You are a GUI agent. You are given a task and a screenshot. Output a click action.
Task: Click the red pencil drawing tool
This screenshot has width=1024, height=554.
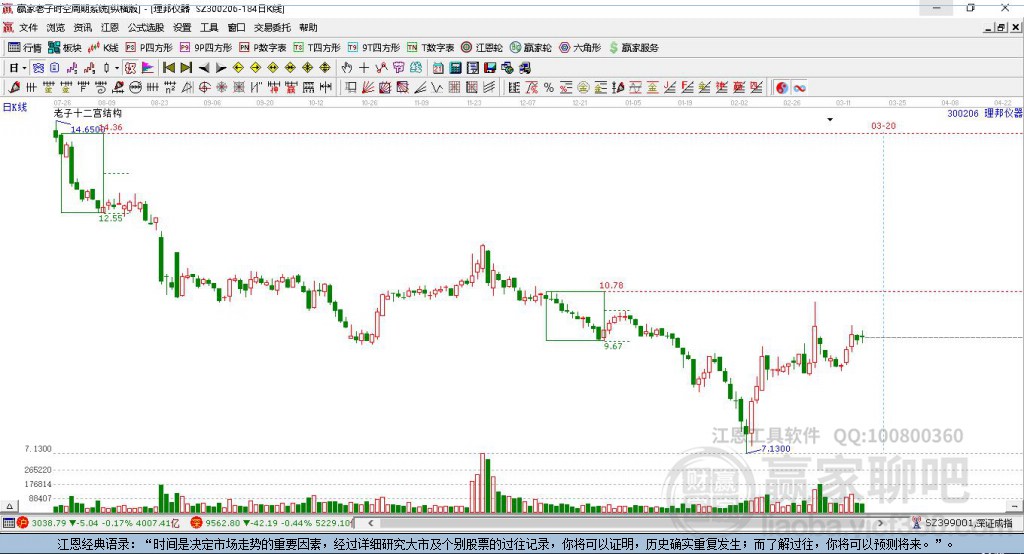tap(14, 88)
